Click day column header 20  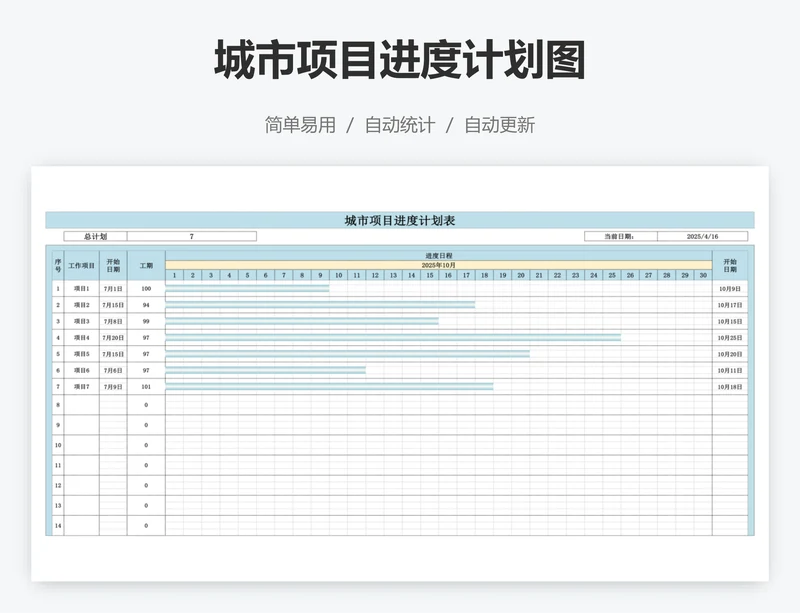[521, 275]
